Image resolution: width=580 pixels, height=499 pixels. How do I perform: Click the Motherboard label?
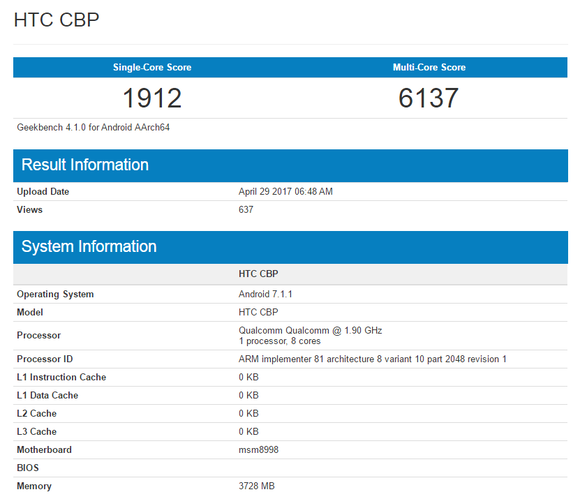coord(44,450)
